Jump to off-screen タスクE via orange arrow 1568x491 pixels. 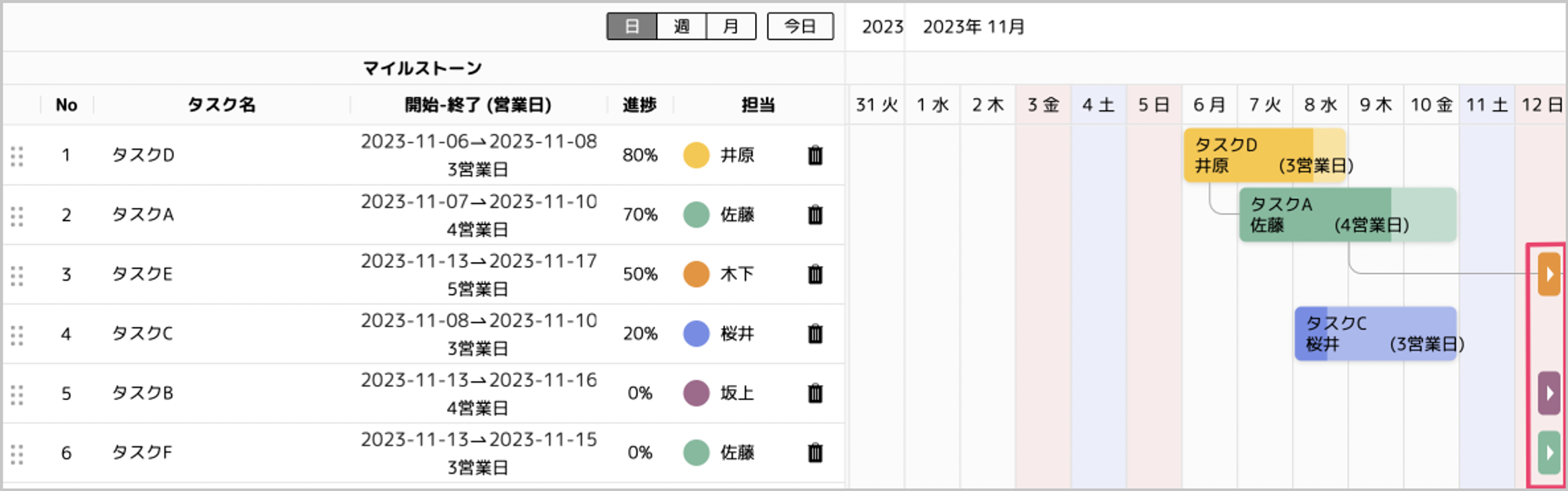tap(1548, 274)
